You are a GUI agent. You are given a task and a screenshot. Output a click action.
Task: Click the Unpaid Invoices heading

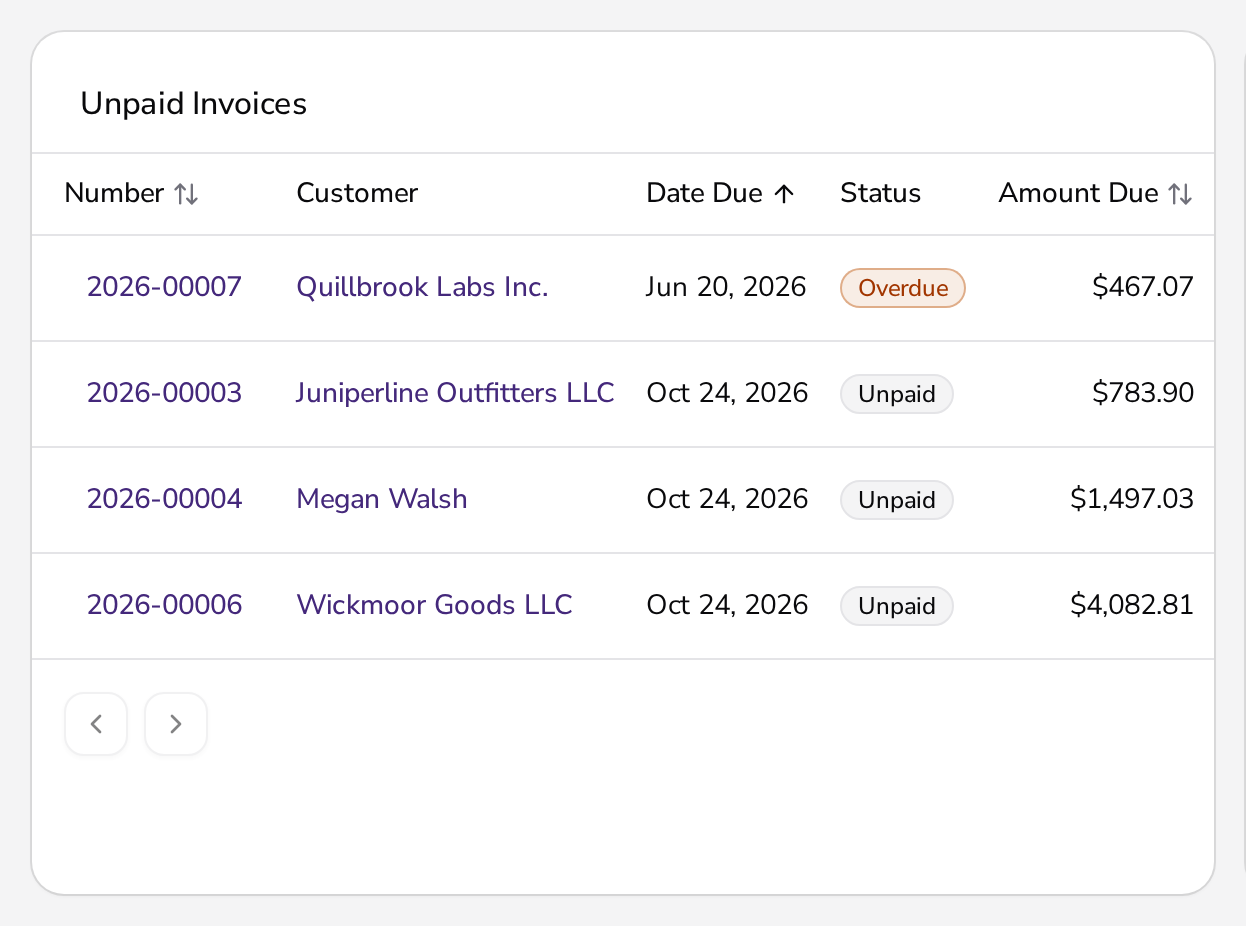point(194,104)
